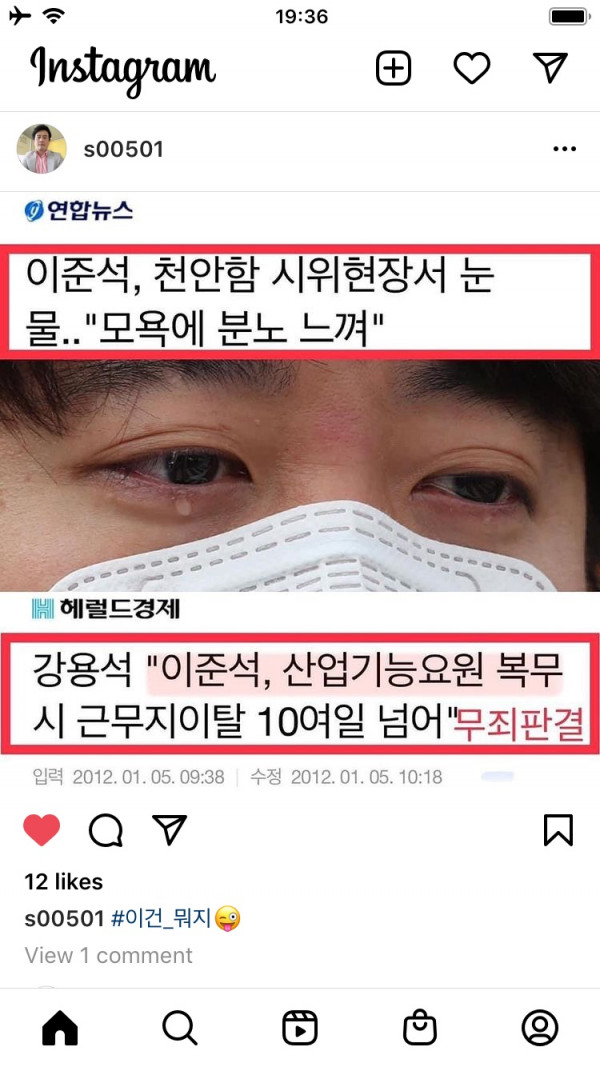View the 12 likes list
This screenshot has width=600, height=1067.
[64, 882]
